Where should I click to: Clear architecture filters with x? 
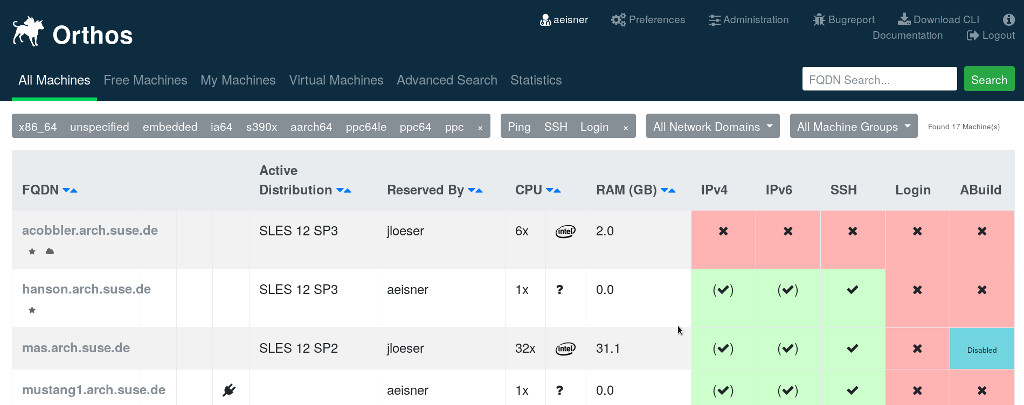[x=480, y=127]
